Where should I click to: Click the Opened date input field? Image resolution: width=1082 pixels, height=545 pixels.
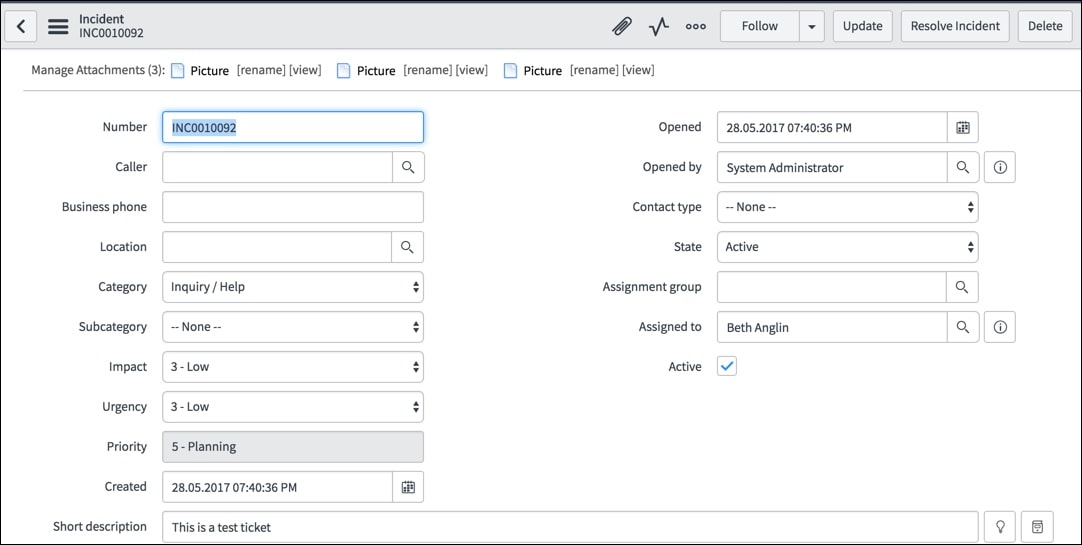tap(832, 127)
